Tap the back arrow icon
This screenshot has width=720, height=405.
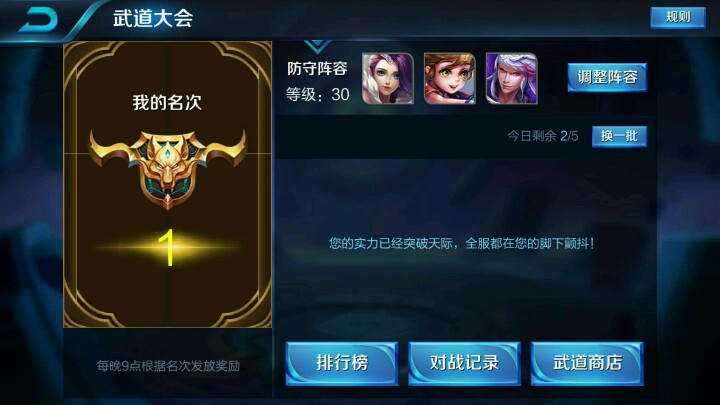(x=39, y=19)
